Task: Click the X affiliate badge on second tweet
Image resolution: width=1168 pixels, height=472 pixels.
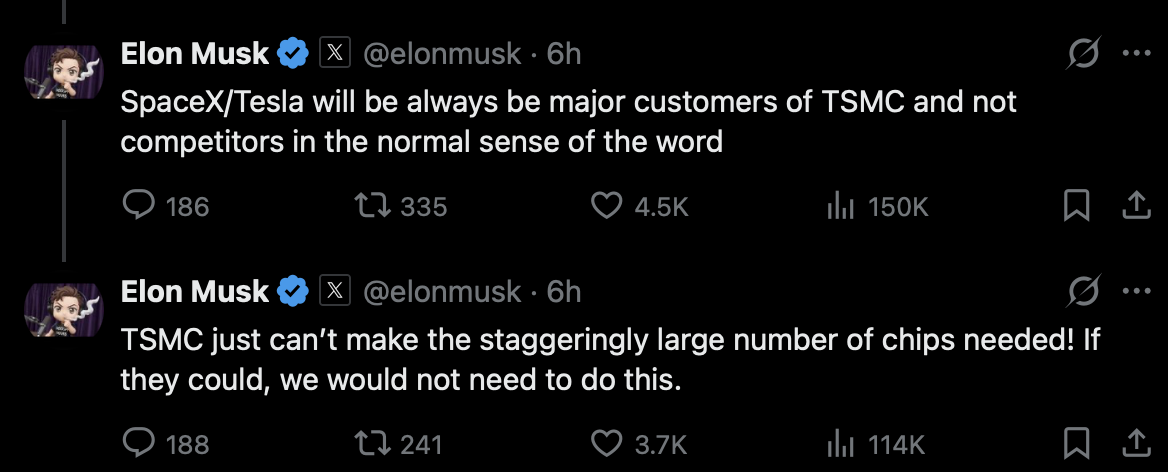Action: point(334,292)
